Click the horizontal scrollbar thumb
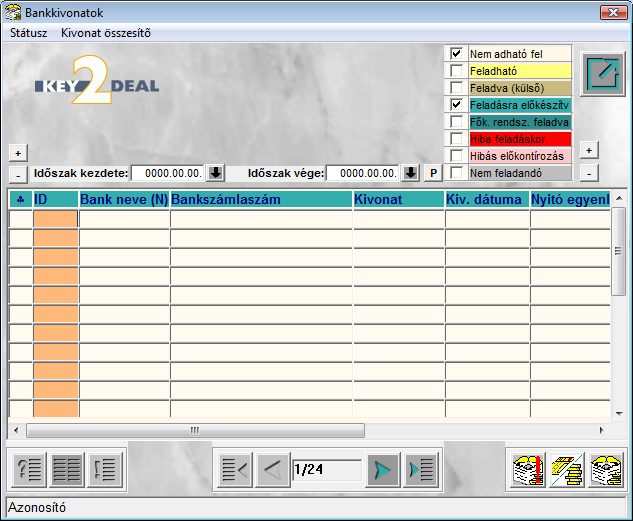 (195, 430)
